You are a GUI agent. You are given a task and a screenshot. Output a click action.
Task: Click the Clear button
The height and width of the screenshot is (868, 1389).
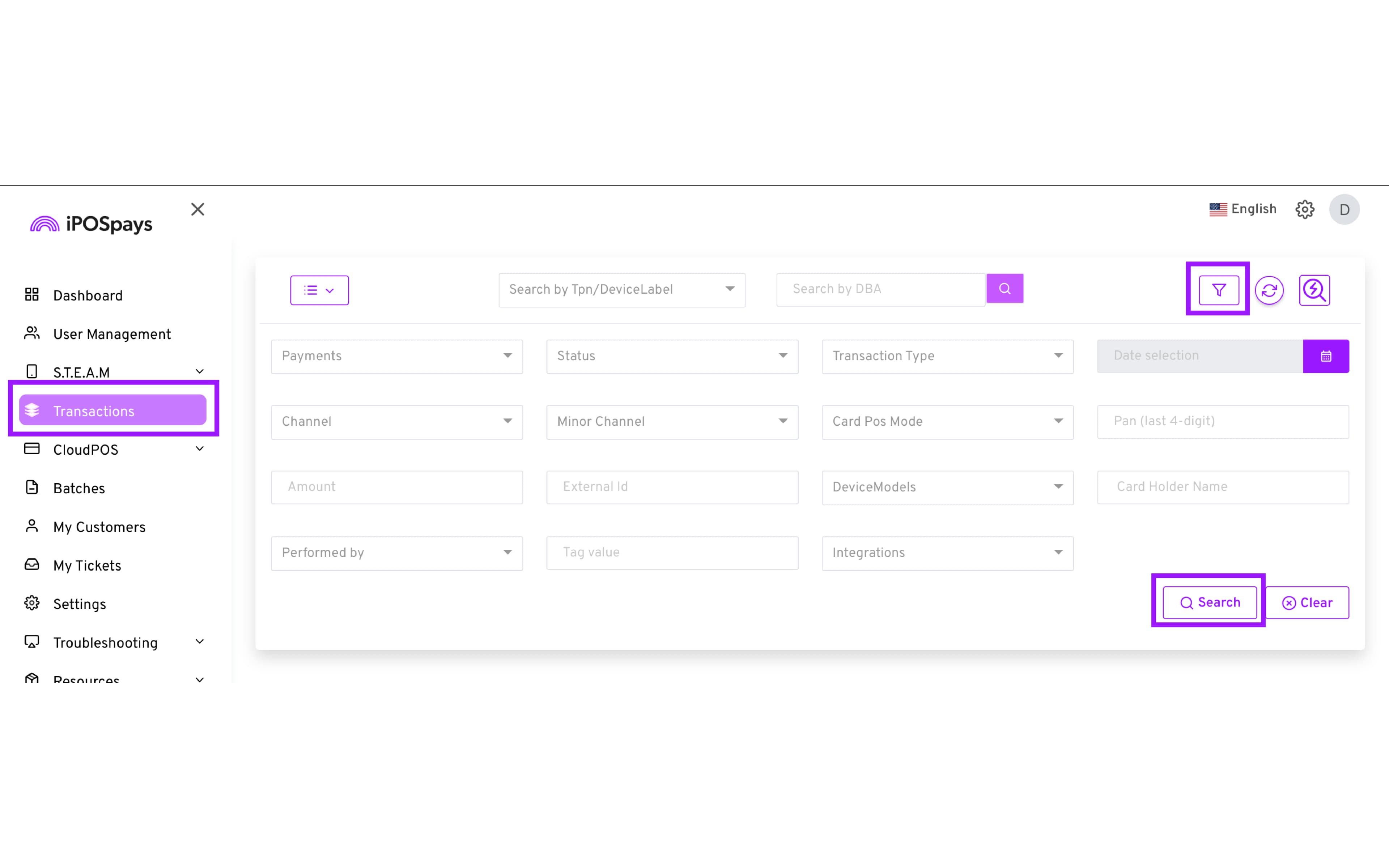coord(1307,603)
